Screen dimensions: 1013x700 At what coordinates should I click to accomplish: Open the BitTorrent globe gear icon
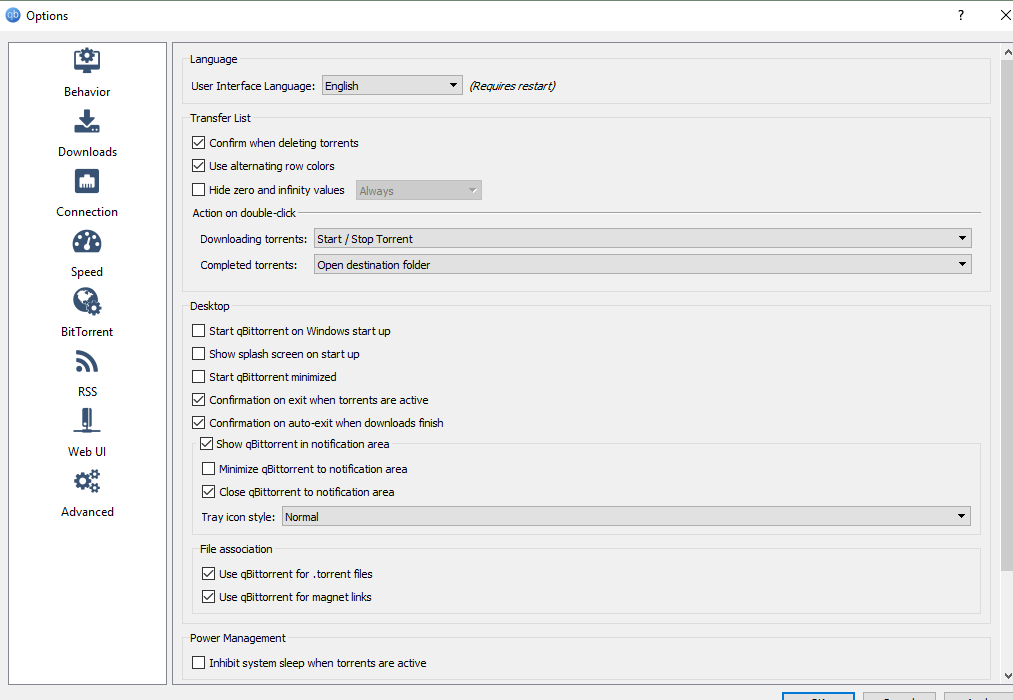87,302
